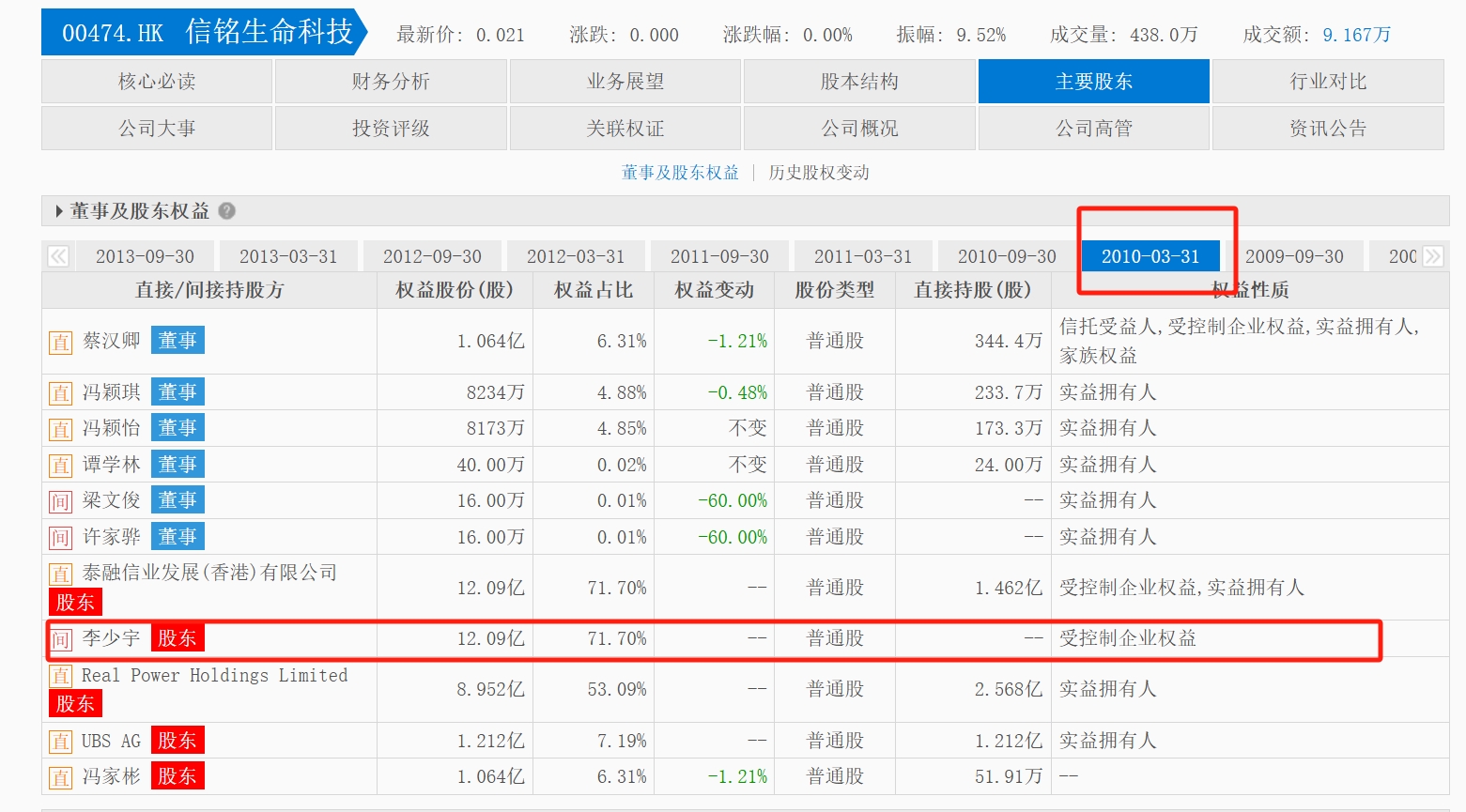Click the 直 icon next to 蔡汉卿
The image size is (1466, 812).
pyautogui.click(x=61, y=342)
